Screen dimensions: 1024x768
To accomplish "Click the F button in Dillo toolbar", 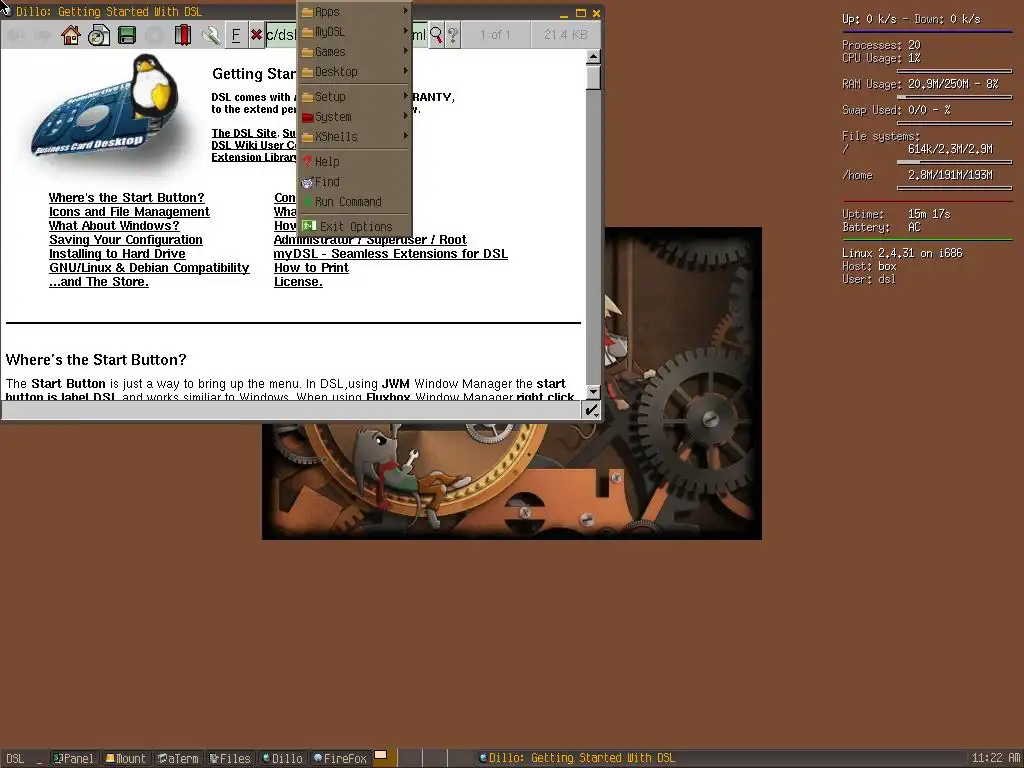I will 236,35.
